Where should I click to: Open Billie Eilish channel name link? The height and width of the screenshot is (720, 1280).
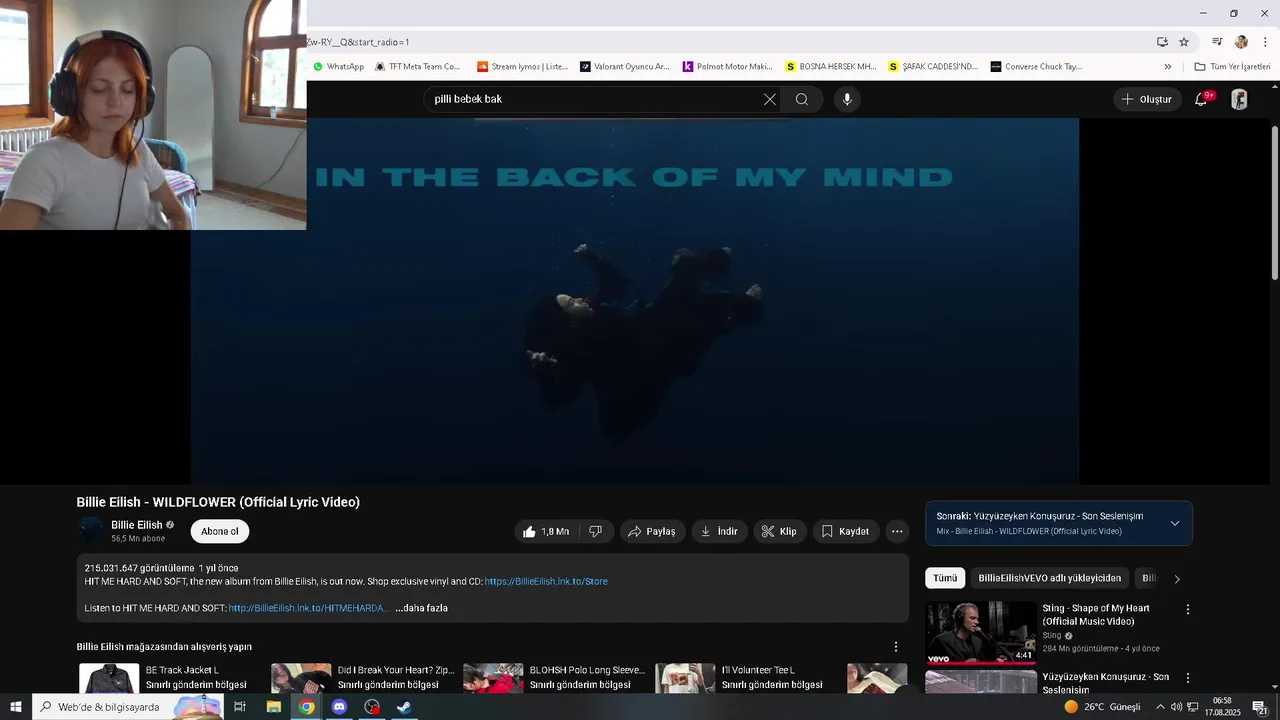[136, 525]
